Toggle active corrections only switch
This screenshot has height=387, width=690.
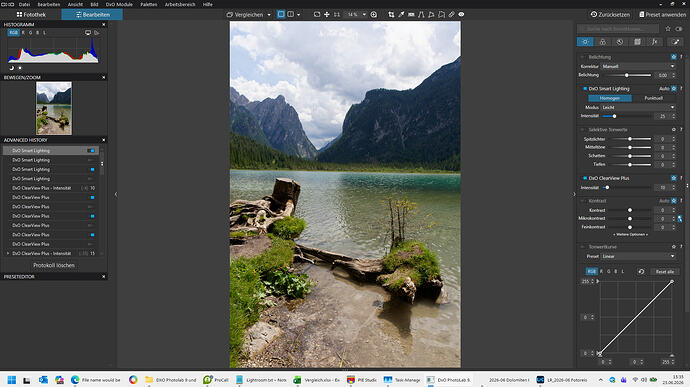pos(679,29)
